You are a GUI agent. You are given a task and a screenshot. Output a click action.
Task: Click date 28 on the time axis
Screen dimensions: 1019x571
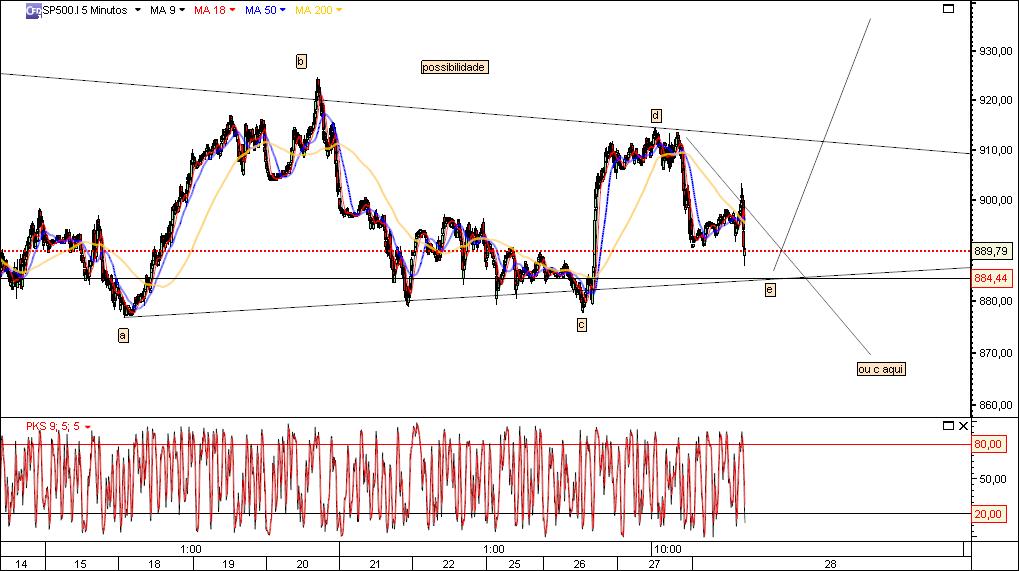(830, 564)
